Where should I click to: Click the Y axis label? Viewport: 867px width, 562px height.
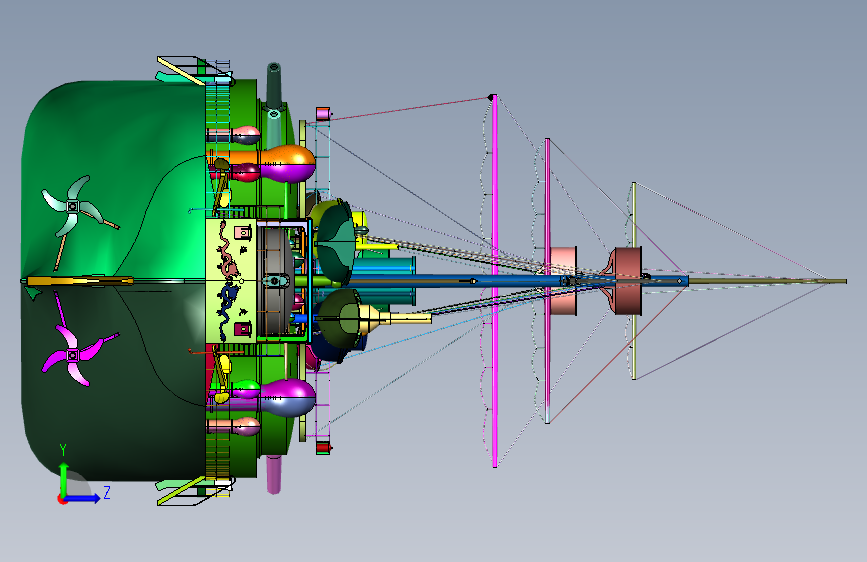[63, 450]
